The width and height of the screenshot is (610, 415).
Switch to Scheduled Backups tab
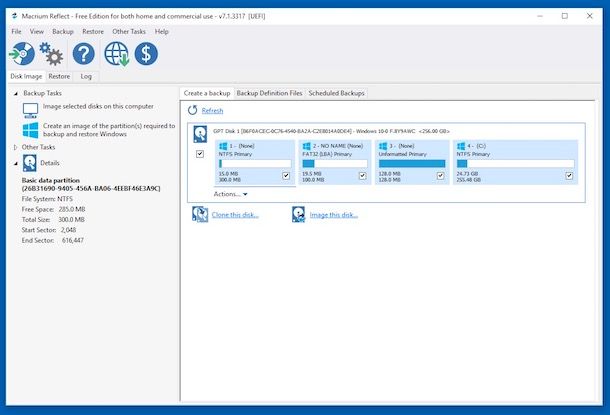click(337, 93)
